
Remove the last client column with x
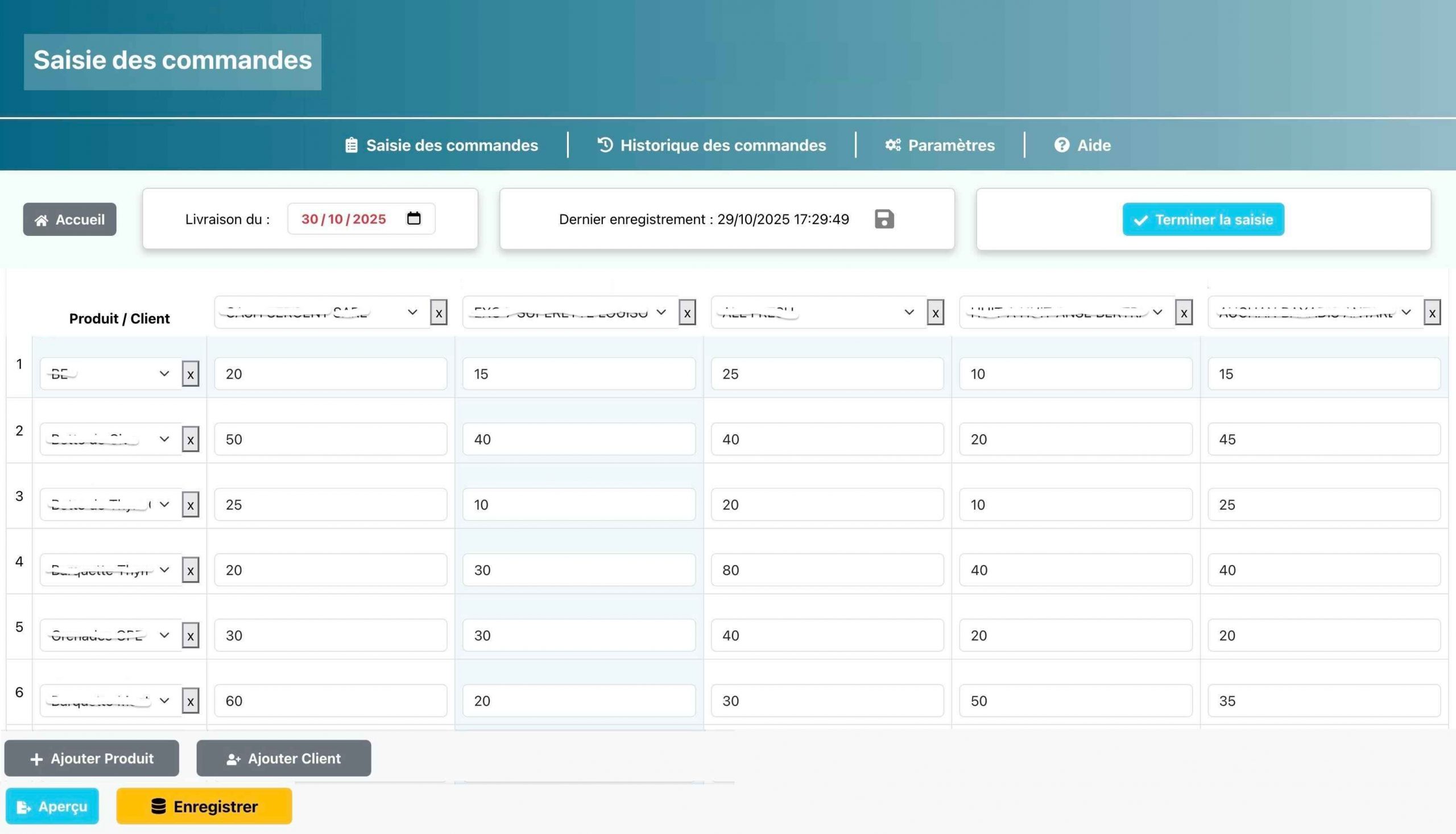(x=1432, y=313)
